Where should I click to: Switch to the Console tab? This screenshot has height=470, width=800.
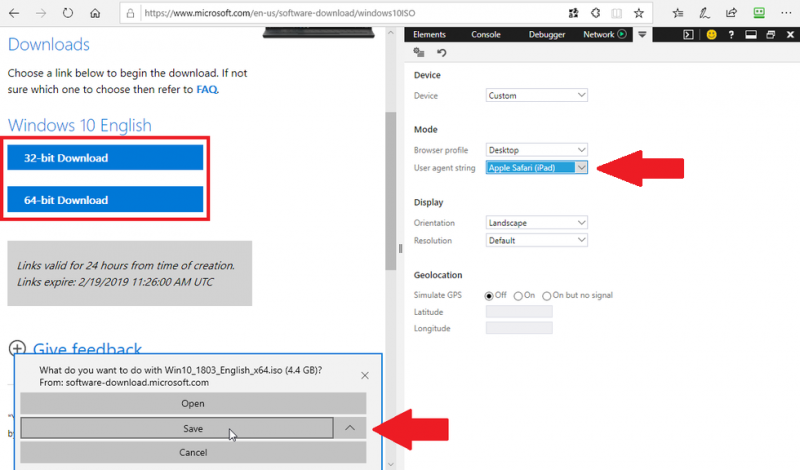[x=486, y=34]
